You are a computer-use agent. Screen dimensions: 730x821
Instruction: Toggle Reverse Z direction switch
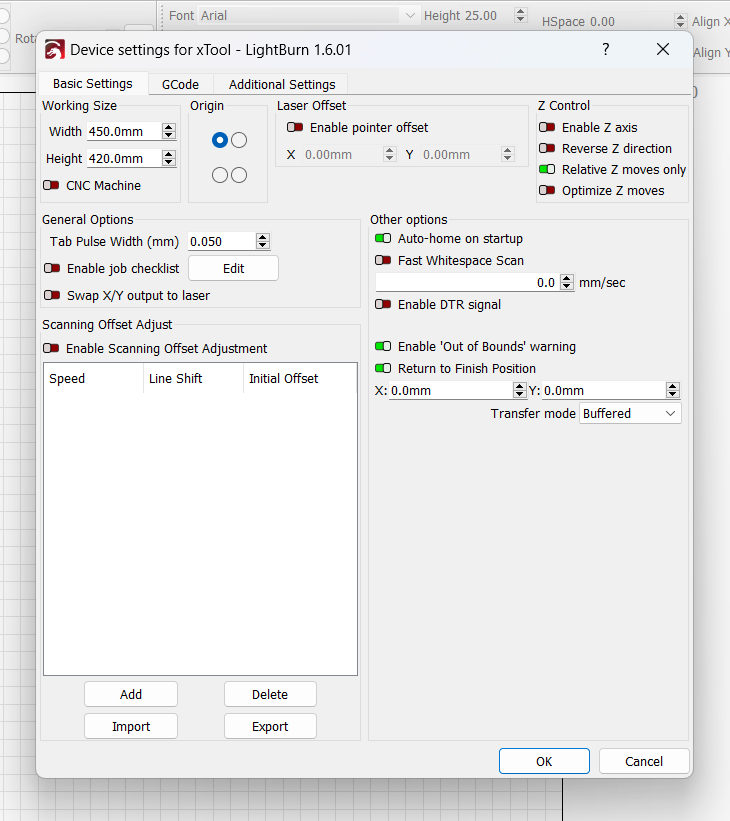click(547, 148)
